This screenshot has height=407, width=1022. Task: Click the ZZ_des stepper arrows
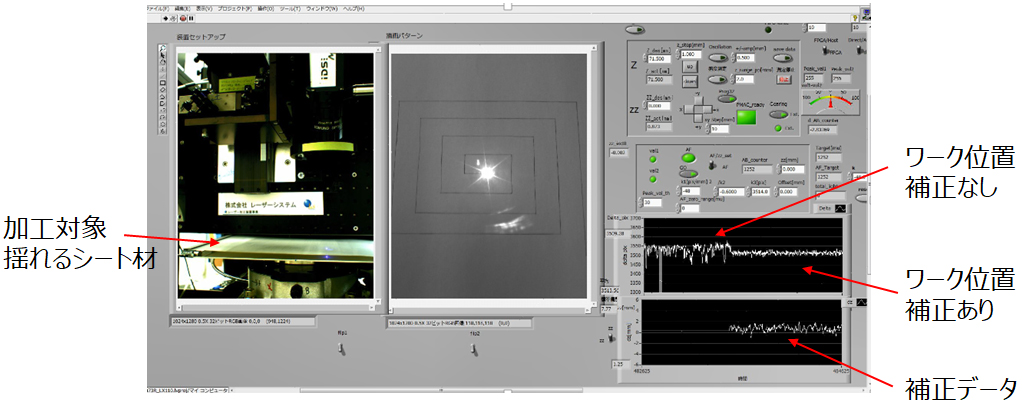pyautogui.click(x=643, y=105)
